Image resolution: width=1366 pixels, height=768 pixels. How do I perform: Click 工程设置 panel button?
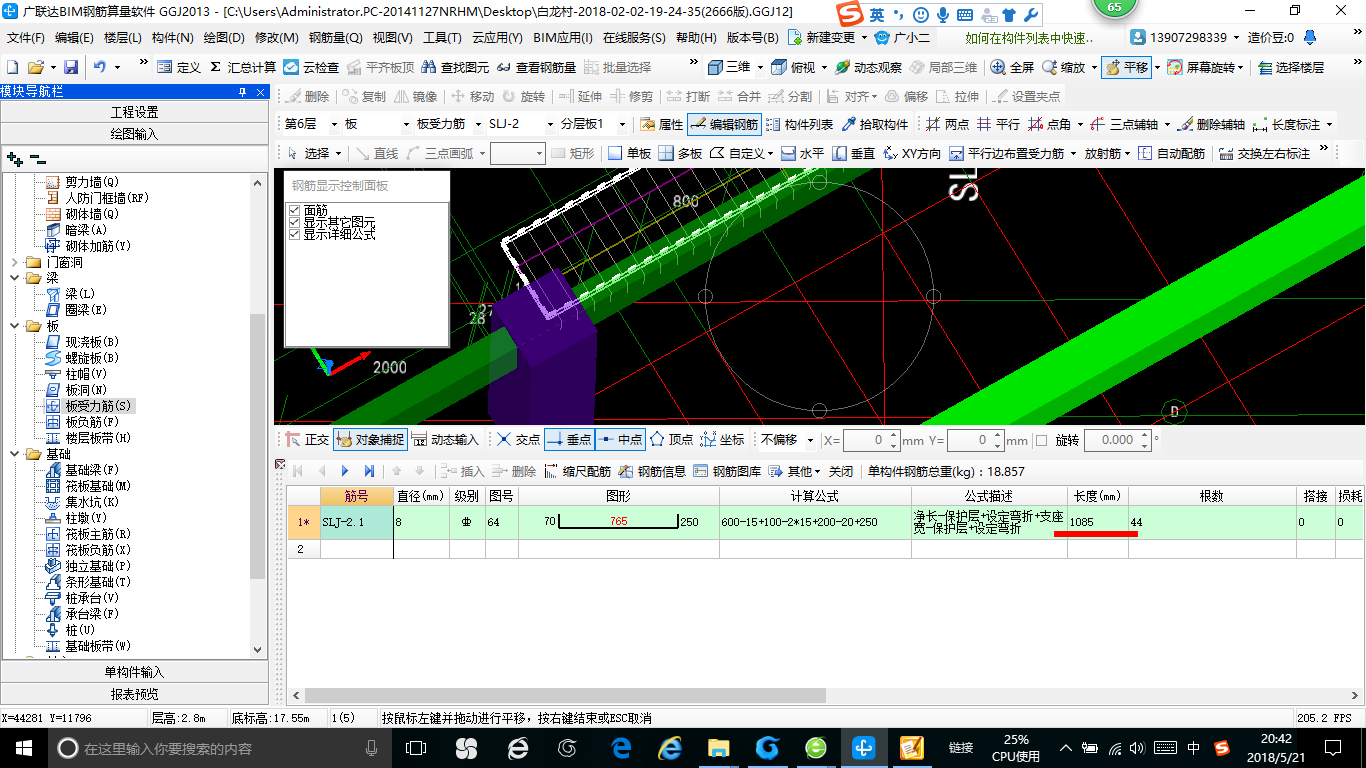[134, 112]
